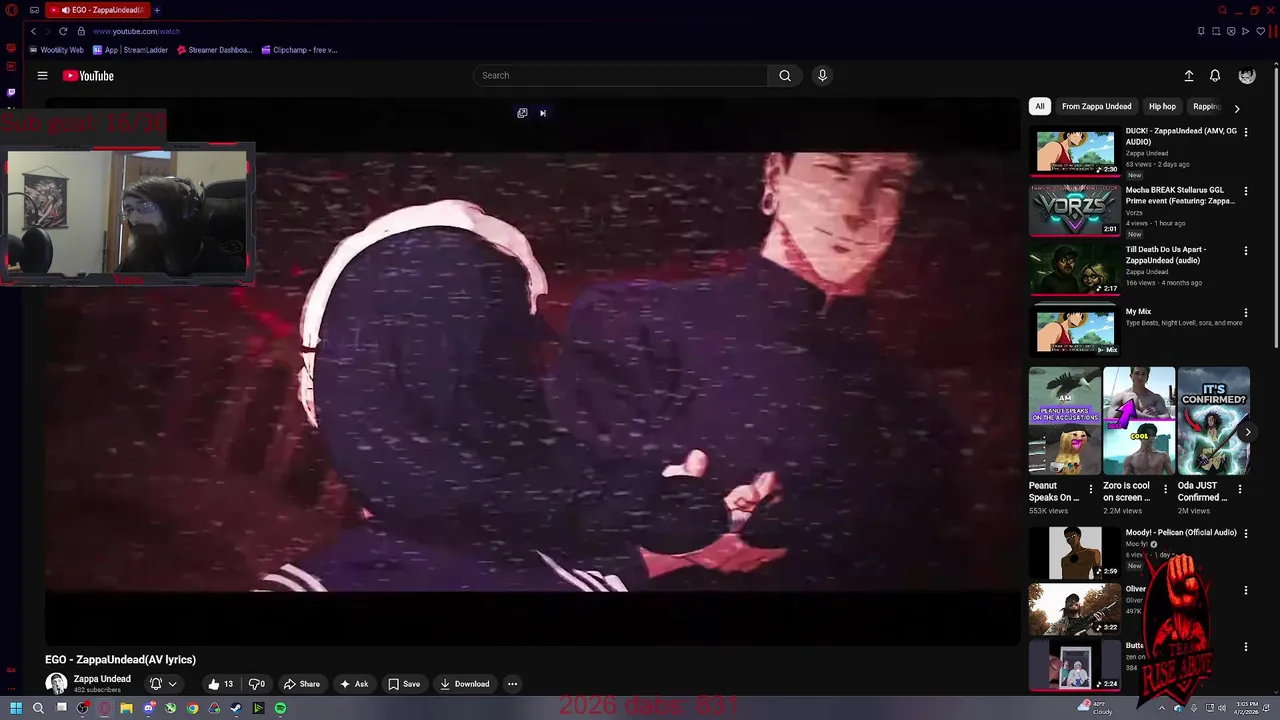The image size is (1280, 720).
Task: Dislike the video with thumbs down
Action: [x=257, y=684]
